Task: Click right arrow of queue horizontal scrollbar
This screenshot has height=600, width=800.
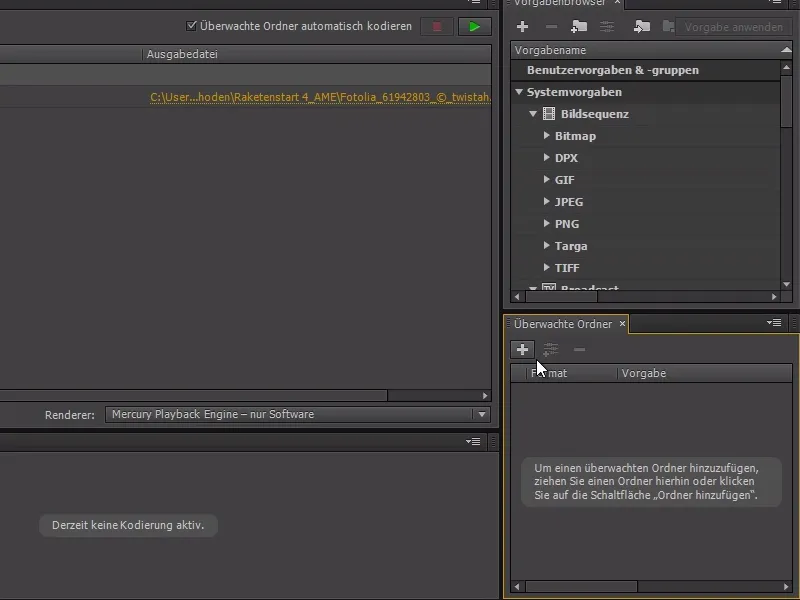Action: [x=485, y=395]
